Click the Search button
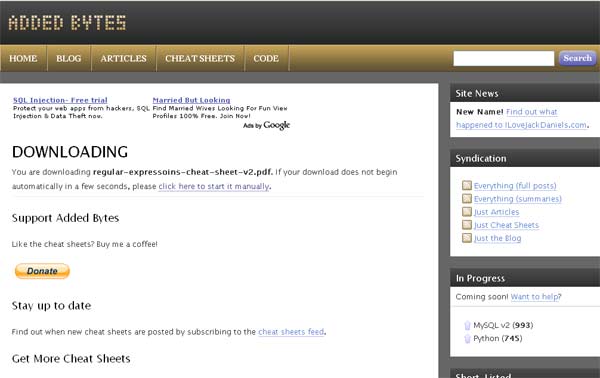Image resolution: width=600 pixels, height=378 pixels. (x=577, y=58)
